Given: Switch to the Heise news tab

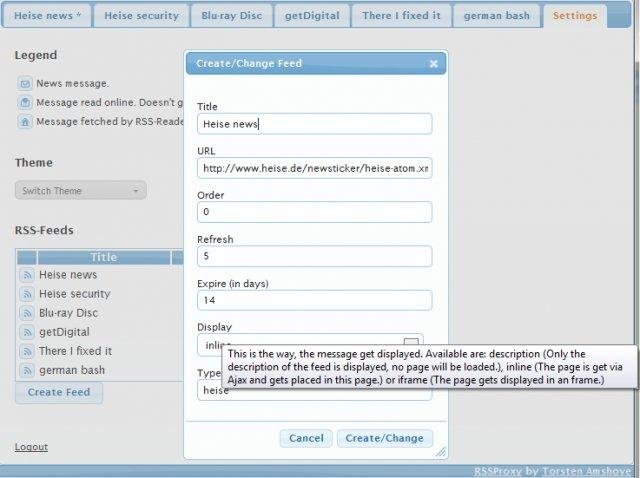Looking at the screenshot, I should coord(47,16).
